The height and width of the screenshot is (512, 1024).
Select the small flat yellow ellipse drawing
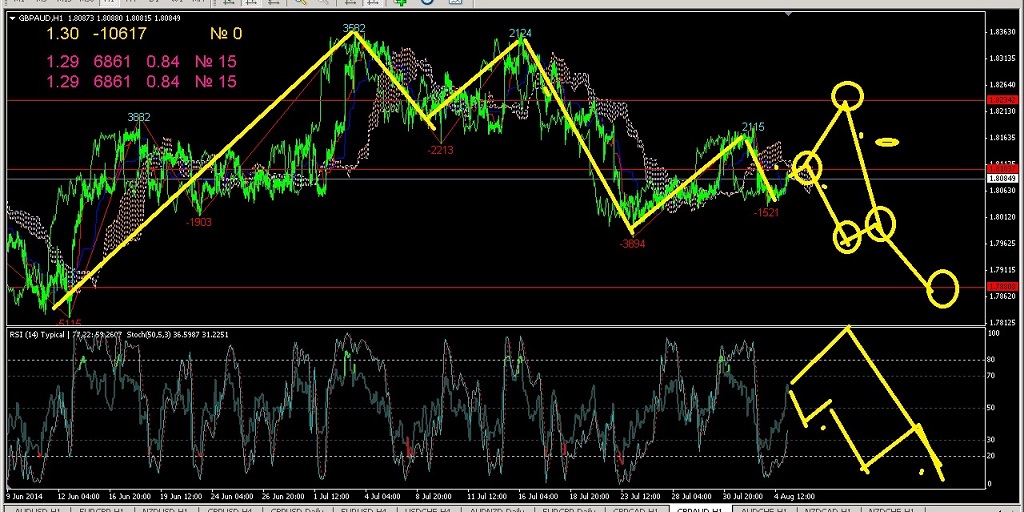(886, 142)
